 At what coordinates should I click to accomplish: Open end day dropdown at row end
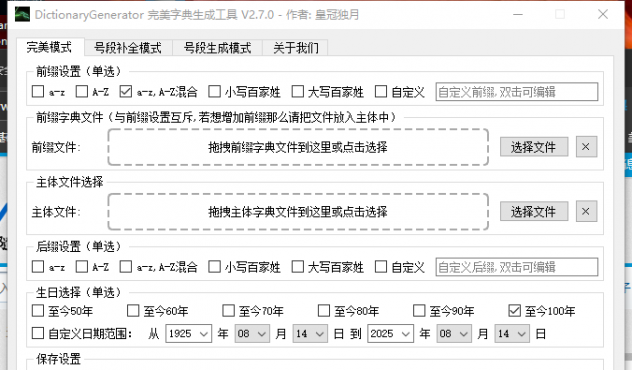[512, 334]
